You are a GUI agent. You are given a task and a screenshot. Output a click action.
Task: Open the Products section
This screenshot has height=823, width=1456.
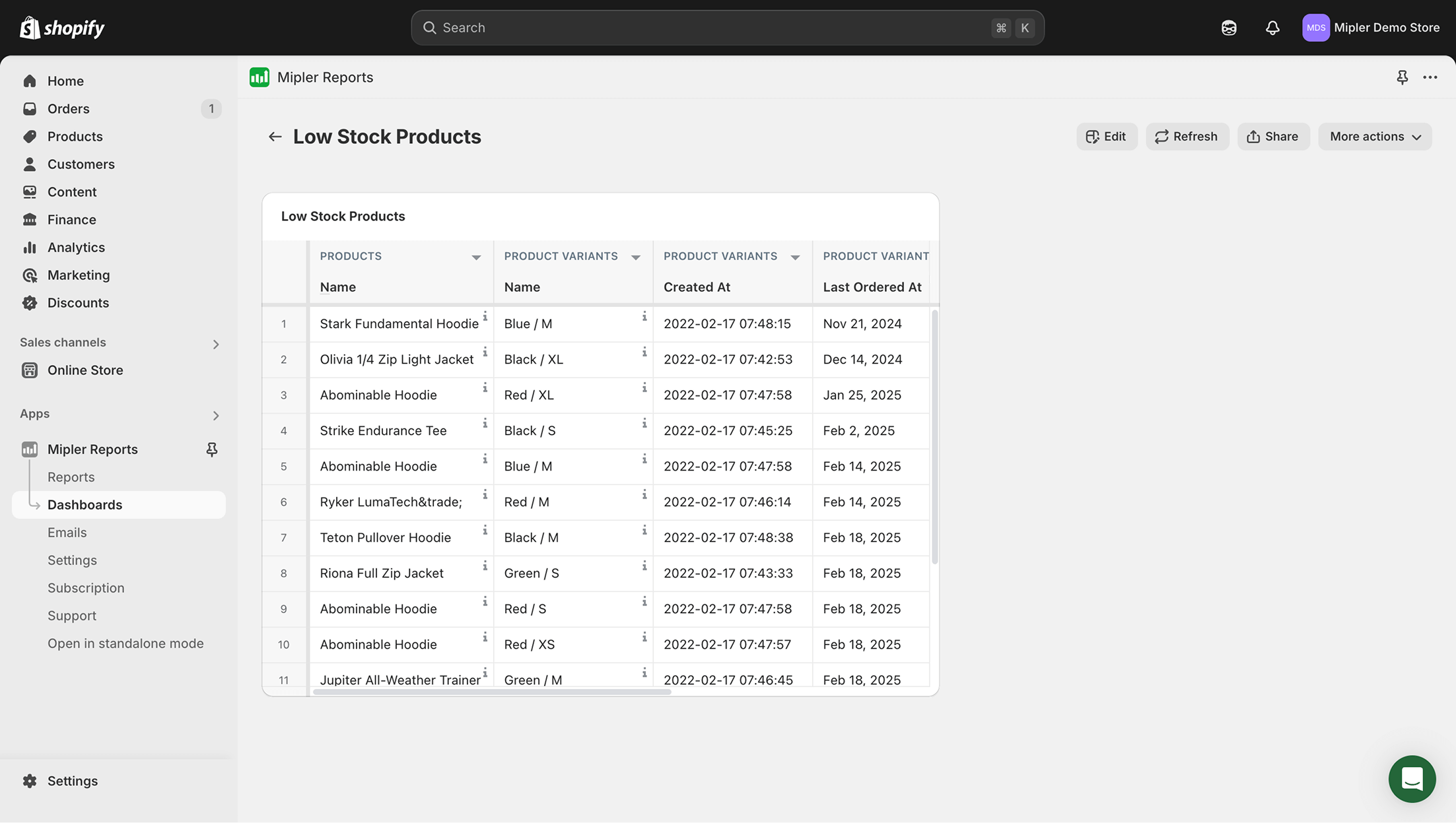75,136
